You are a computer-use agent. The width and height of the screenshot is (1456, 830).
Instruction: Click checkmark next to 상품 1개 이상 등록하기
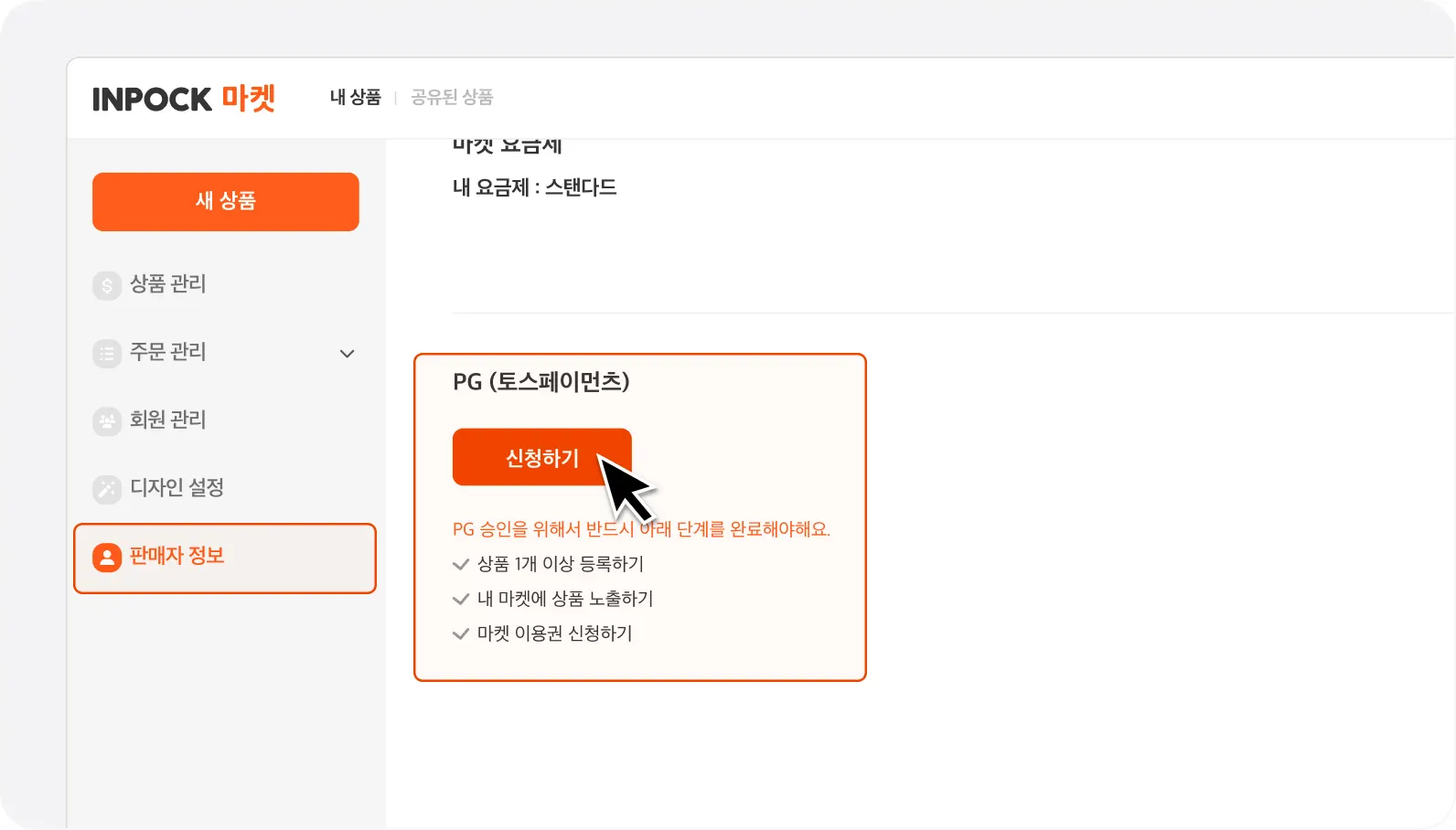point(461,565)
